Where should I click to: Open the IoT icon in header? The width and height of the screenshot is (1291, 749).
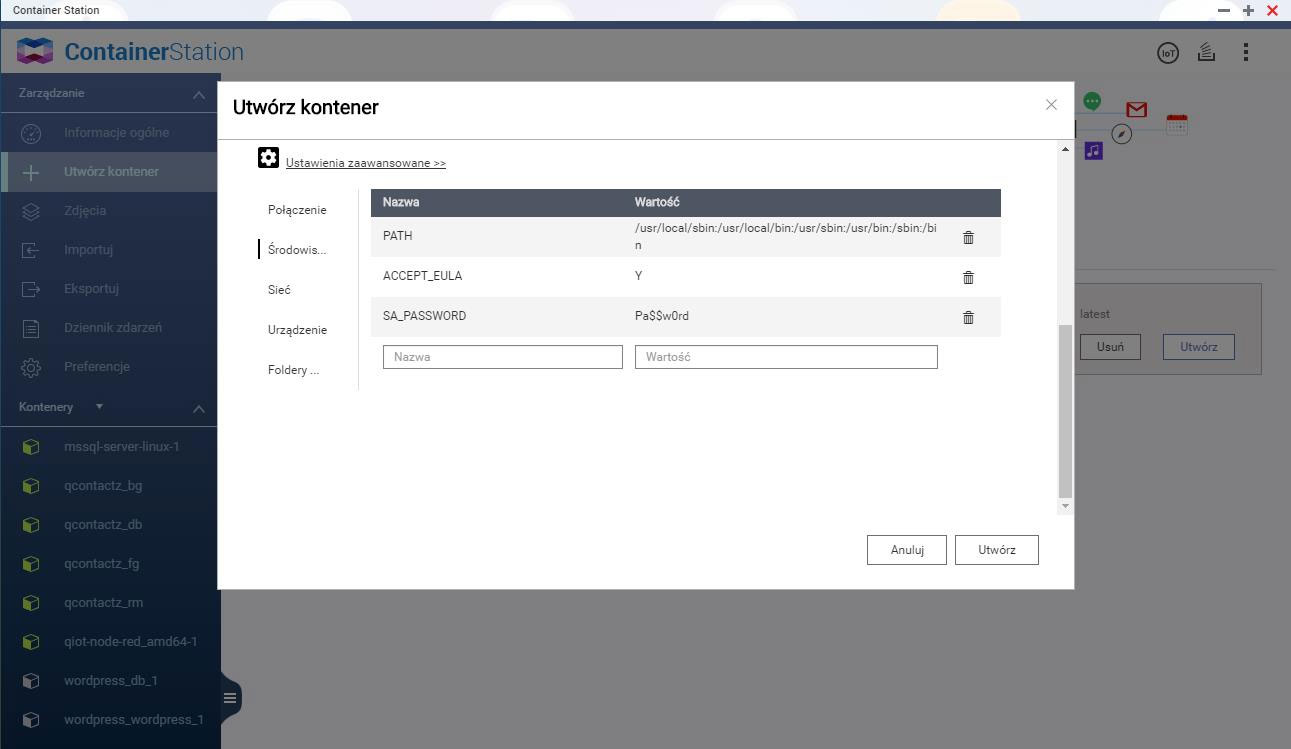(x=1167, y=53)
